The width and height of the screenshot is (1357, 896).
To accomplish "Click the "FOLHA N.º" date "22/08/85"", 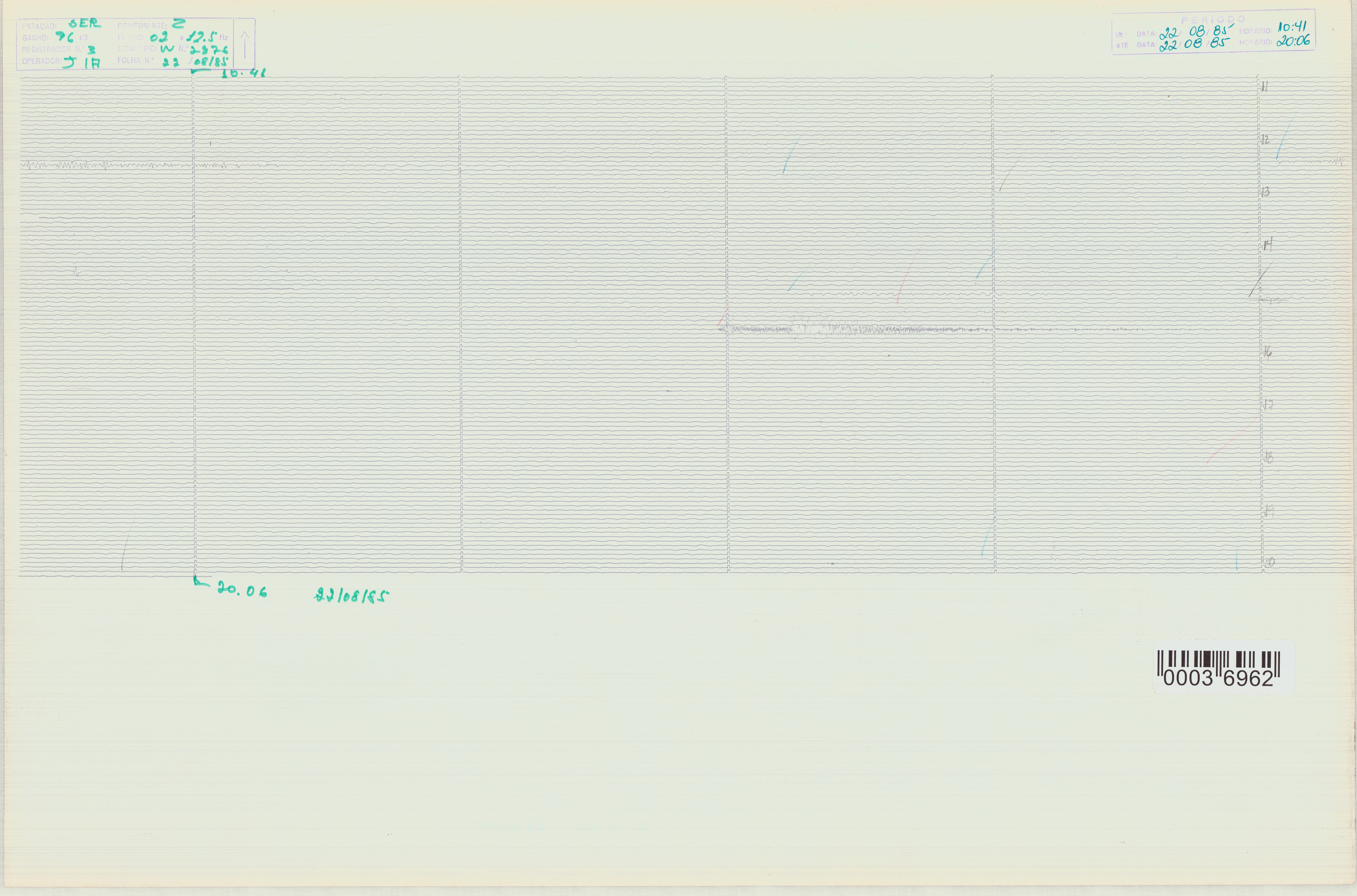I will pos(195,62).
